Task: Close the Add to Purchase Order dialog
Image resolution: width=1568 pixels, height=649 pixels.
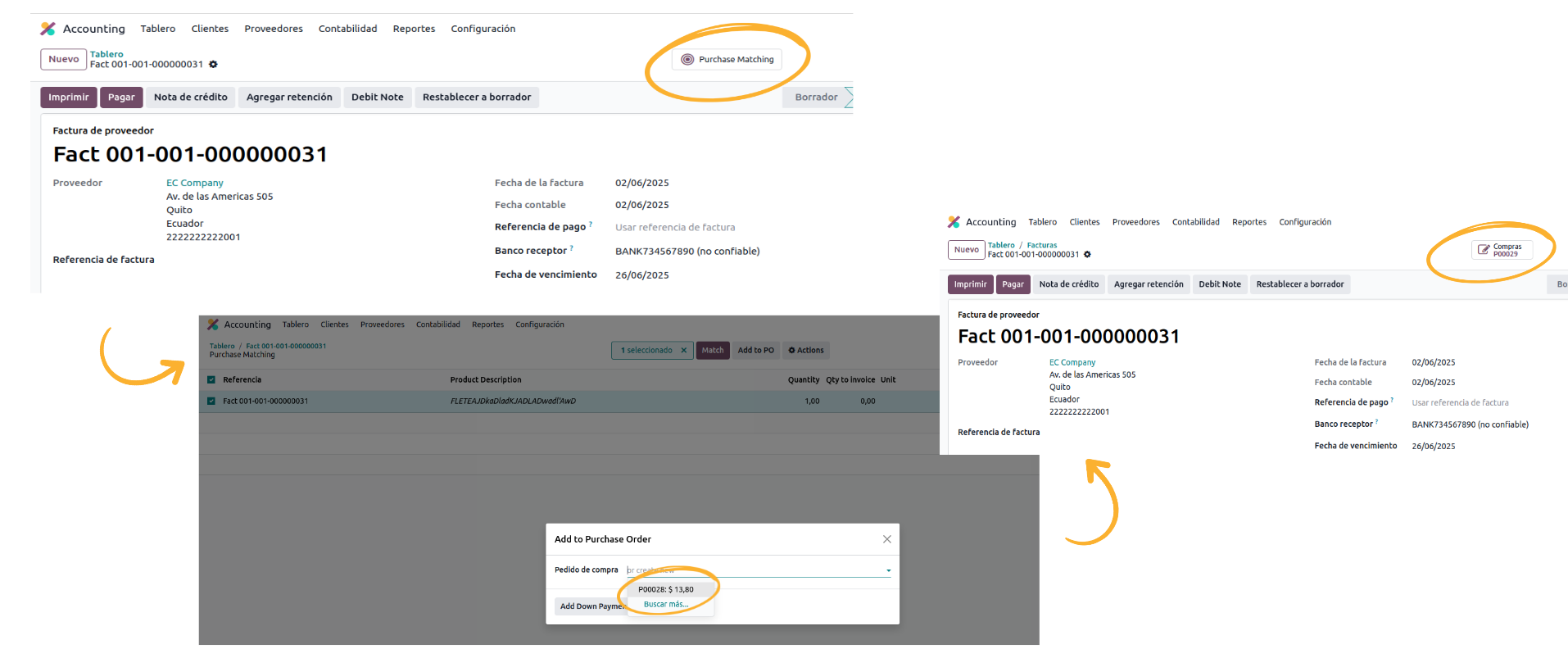Action: [886, 539]
